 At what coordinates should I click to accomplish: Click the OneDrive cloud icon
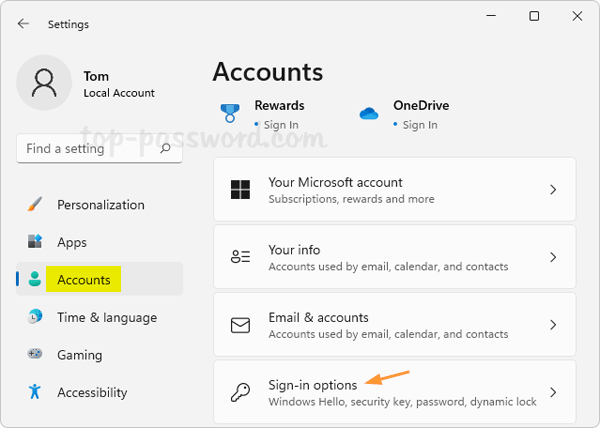point(369,114)
